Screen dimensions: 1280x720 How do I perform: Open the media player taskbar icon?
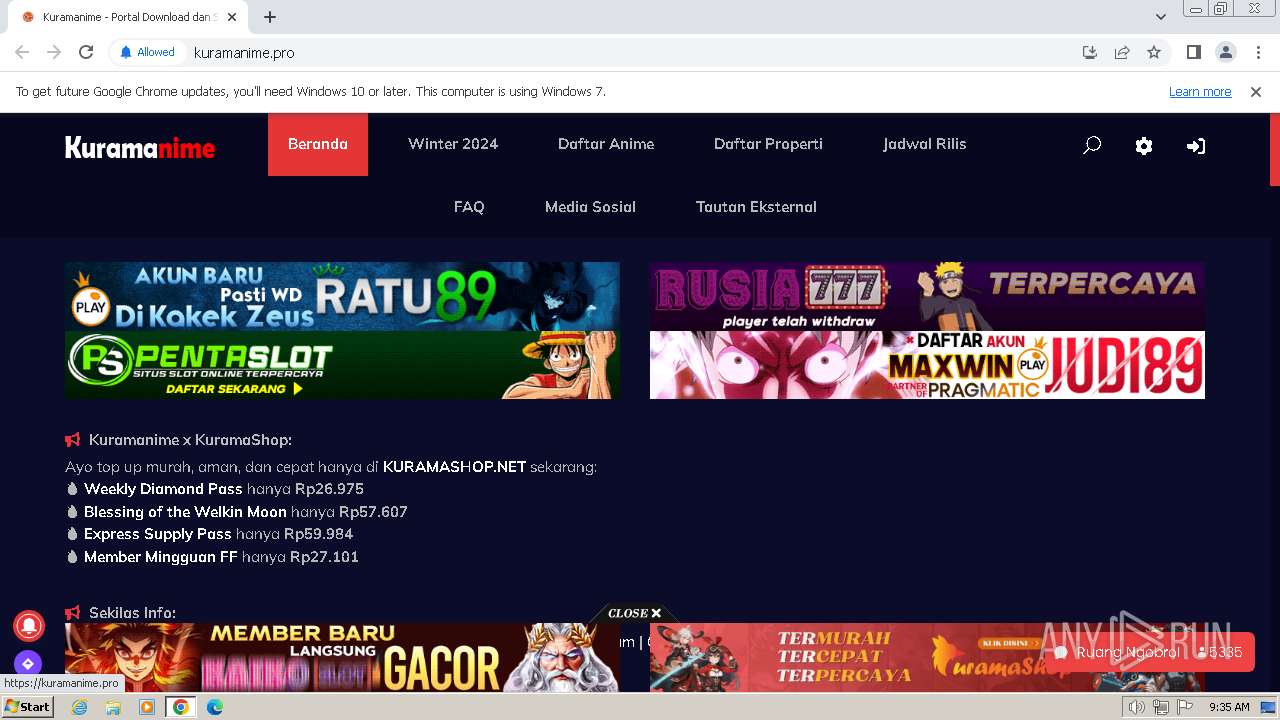pyautogui.click(x=147, y=707)
